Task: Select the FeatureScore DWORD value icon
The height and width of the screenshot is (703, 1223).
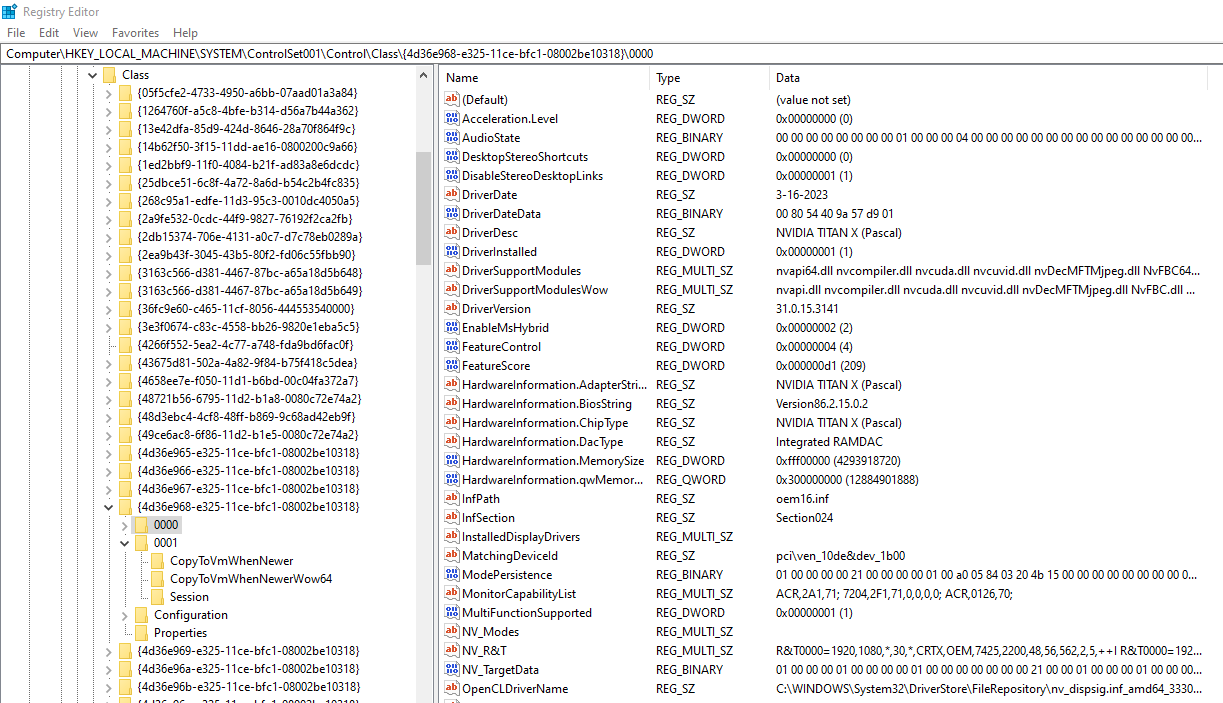Action: (451, 365)
